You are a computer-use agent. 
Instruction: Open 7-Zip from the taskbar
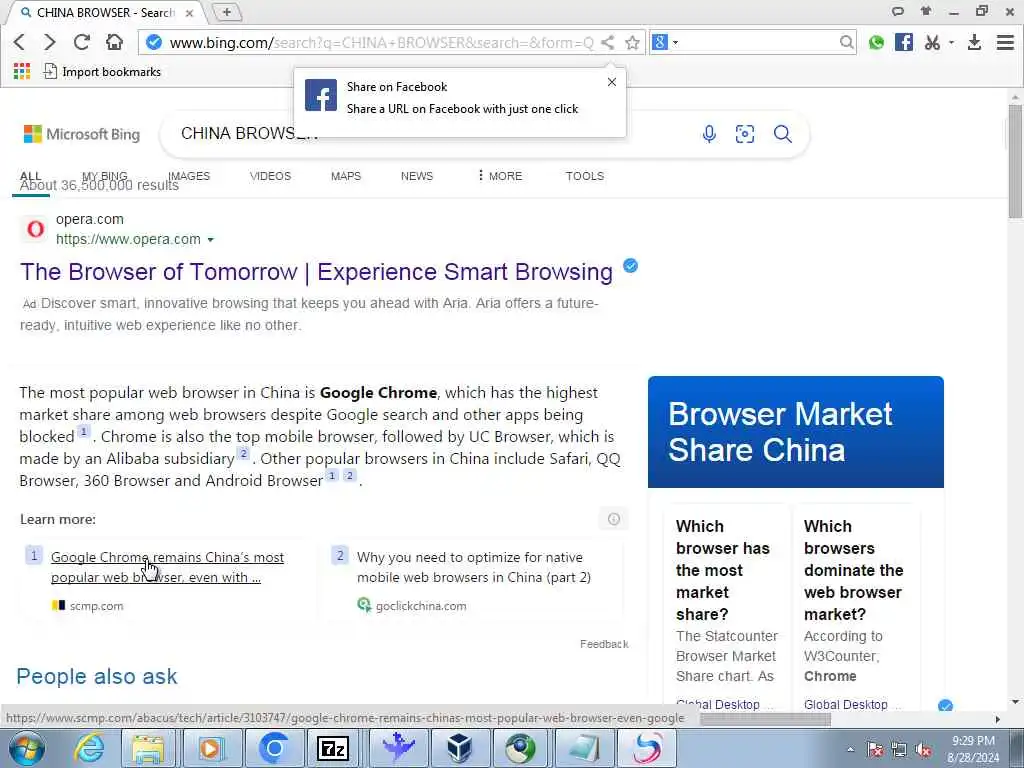[333, 748]
